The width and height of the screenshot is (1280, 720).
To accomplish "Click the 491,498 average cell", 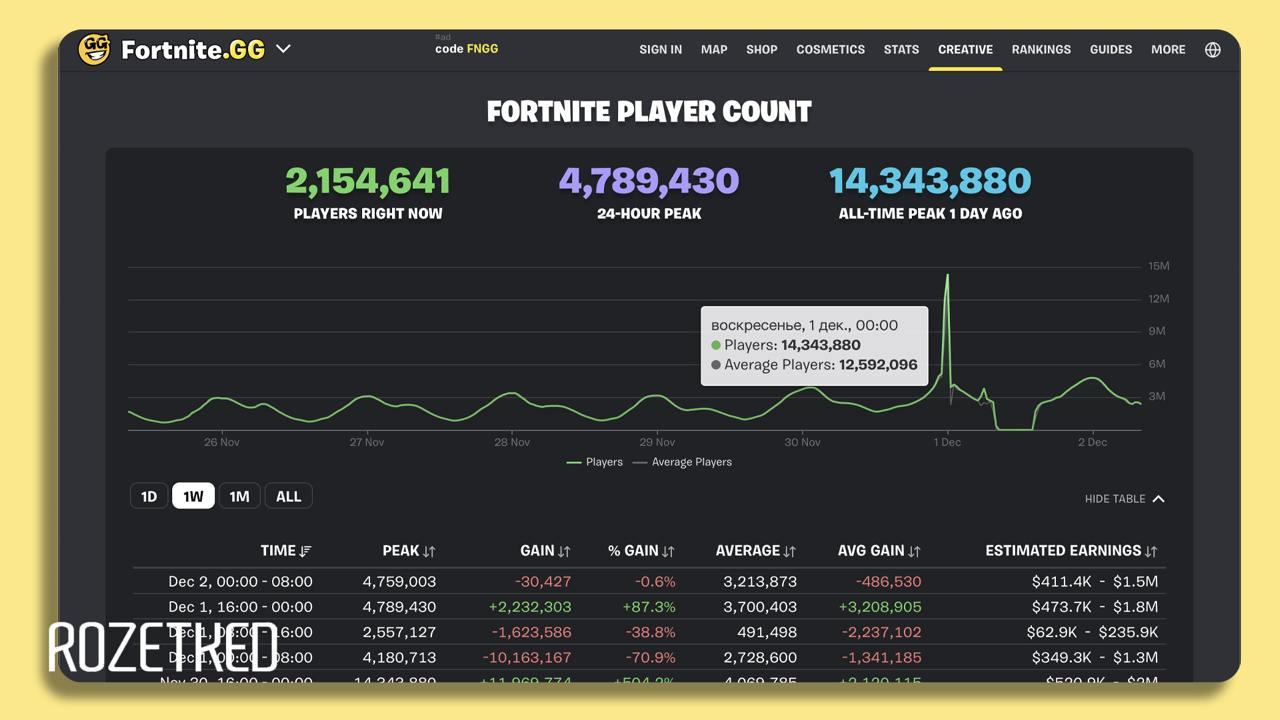I will 765,632.
